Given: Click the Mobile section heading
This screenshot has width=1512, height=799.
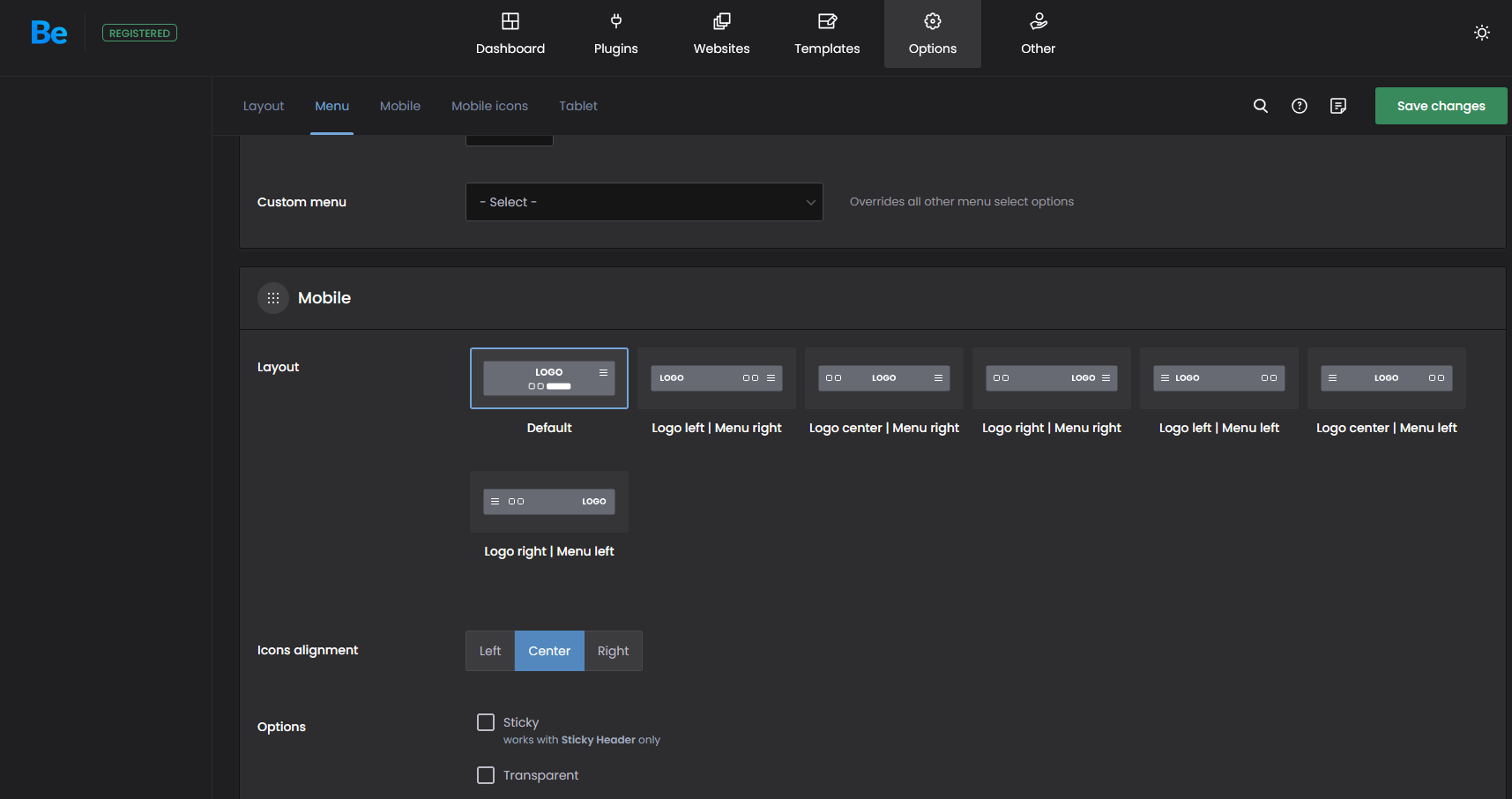Looking at the screenshot, I should click(324, 298).
